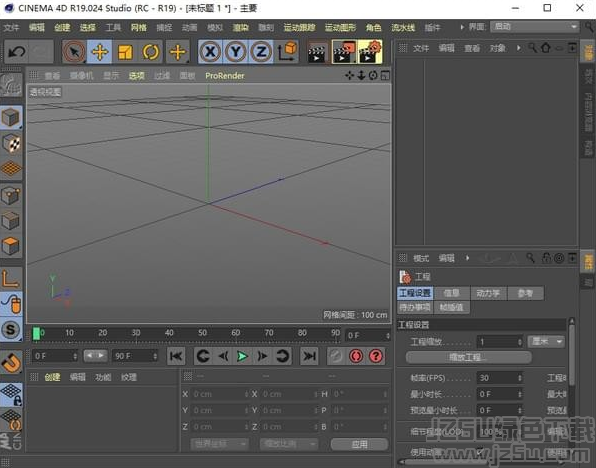Click viewport zoom camera icon
596x468 pixels.
(361, 75)
